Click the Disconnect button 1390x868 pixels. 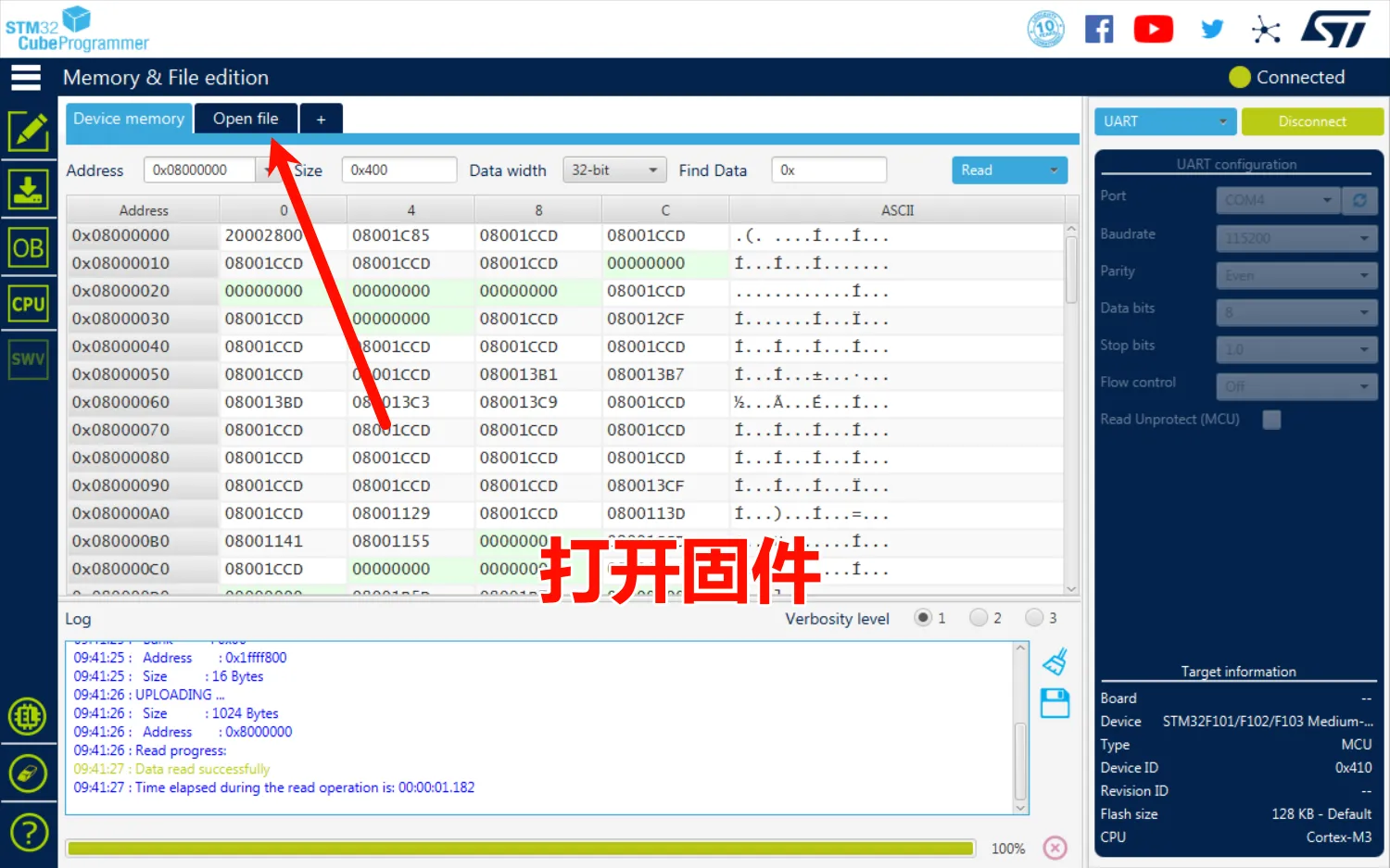[1311, 121]
